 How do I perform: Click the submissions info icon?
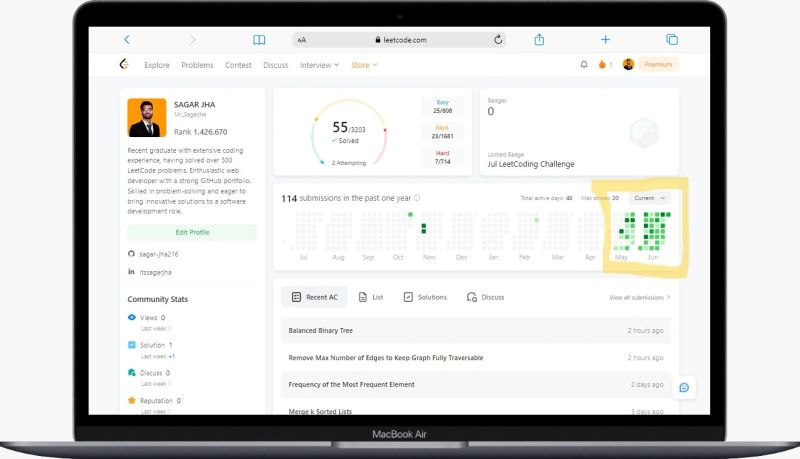[417, 198]
